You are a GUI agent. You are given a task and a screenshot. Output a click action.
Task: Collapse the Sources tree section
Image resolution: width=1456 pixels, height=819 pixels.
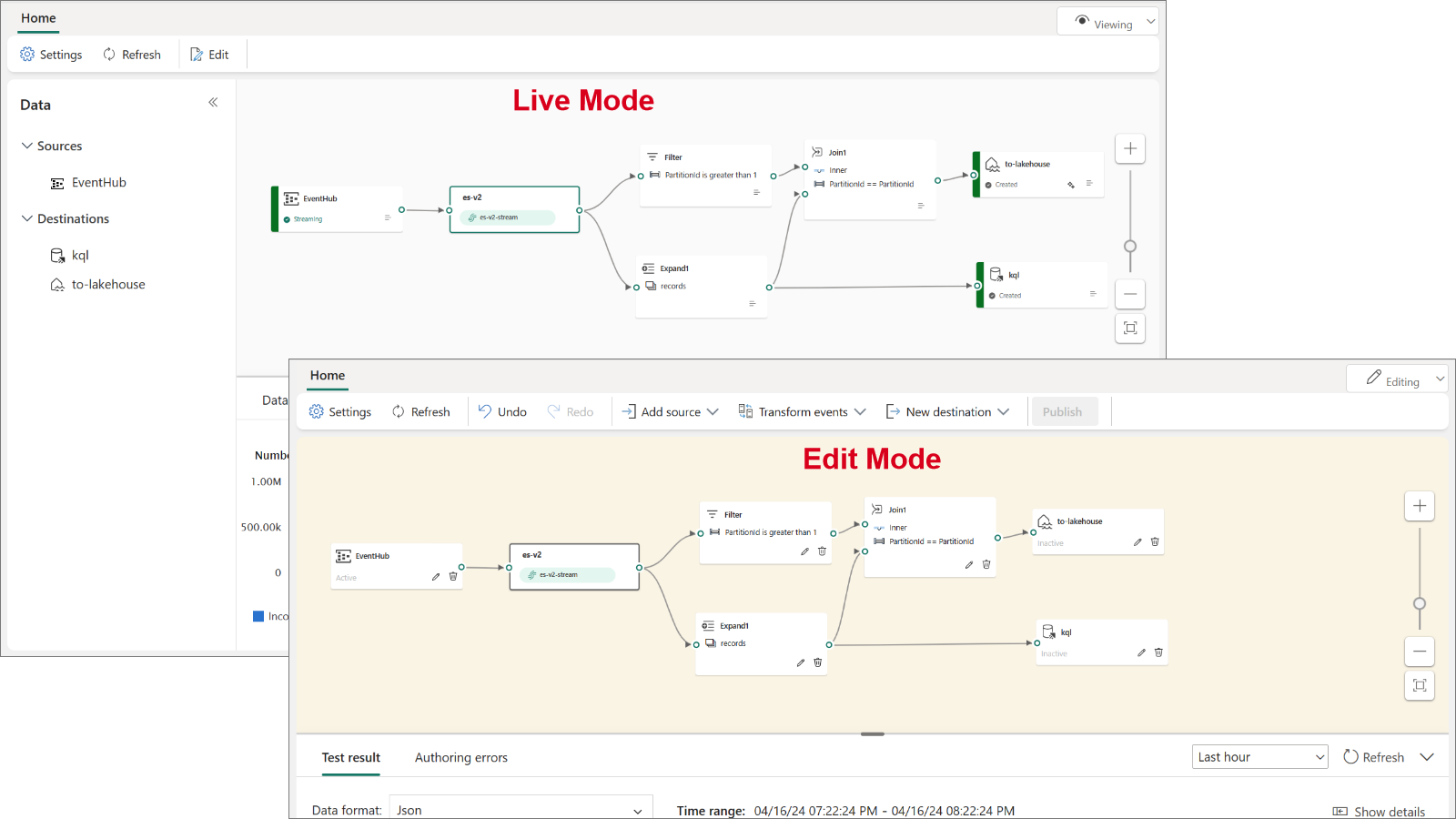27,146
